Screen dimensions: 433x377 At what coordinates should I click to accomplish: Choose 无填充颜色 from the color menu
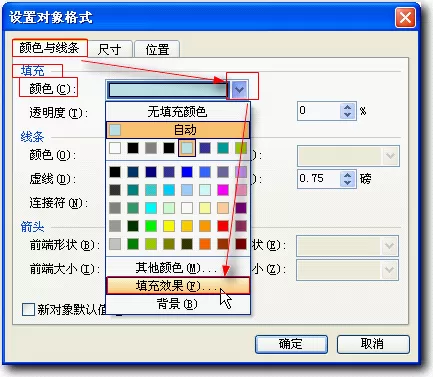[178, 111]
